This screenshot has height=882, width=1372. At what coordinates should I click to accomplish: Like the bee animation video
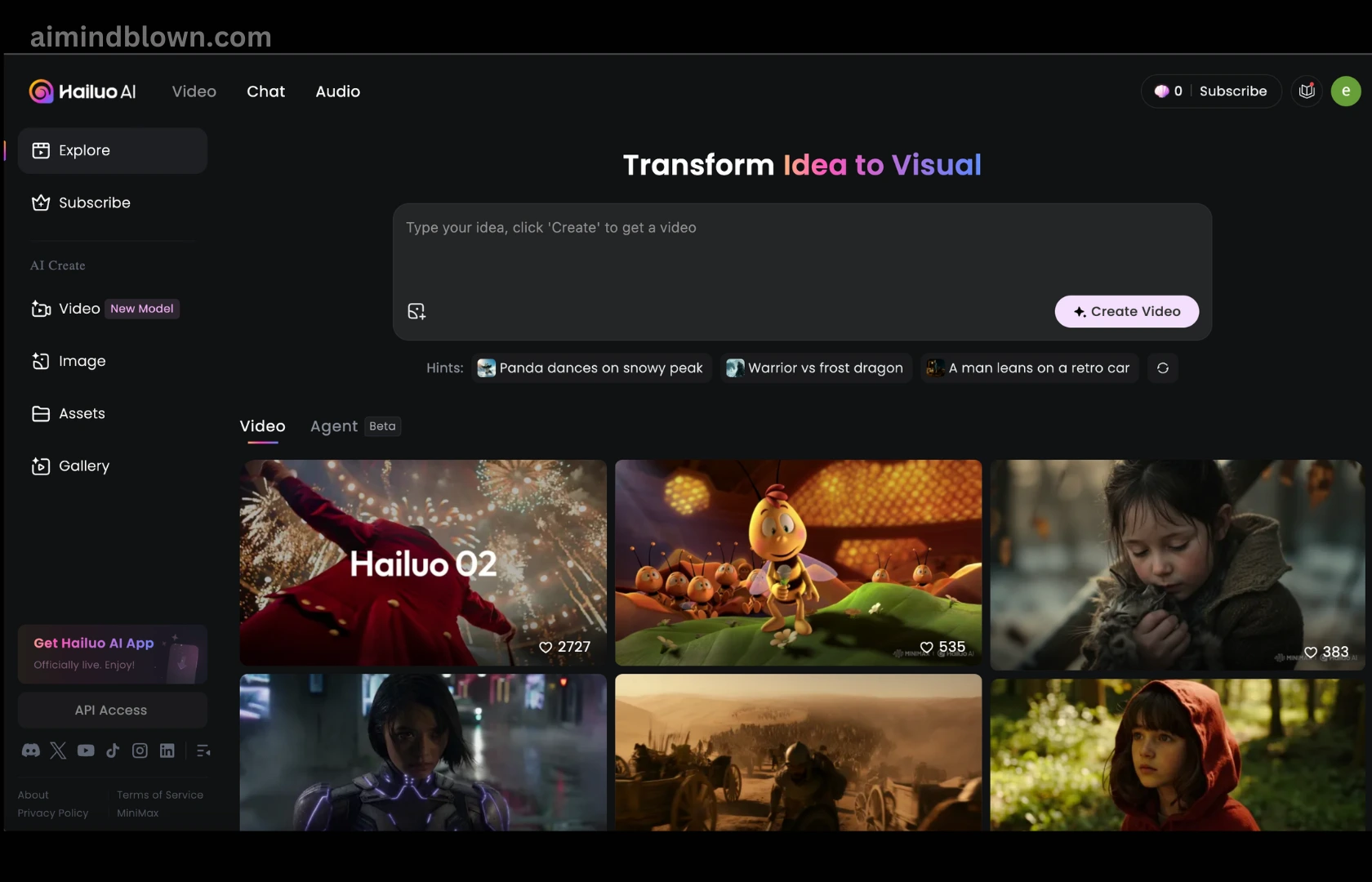tap(926, 647)
